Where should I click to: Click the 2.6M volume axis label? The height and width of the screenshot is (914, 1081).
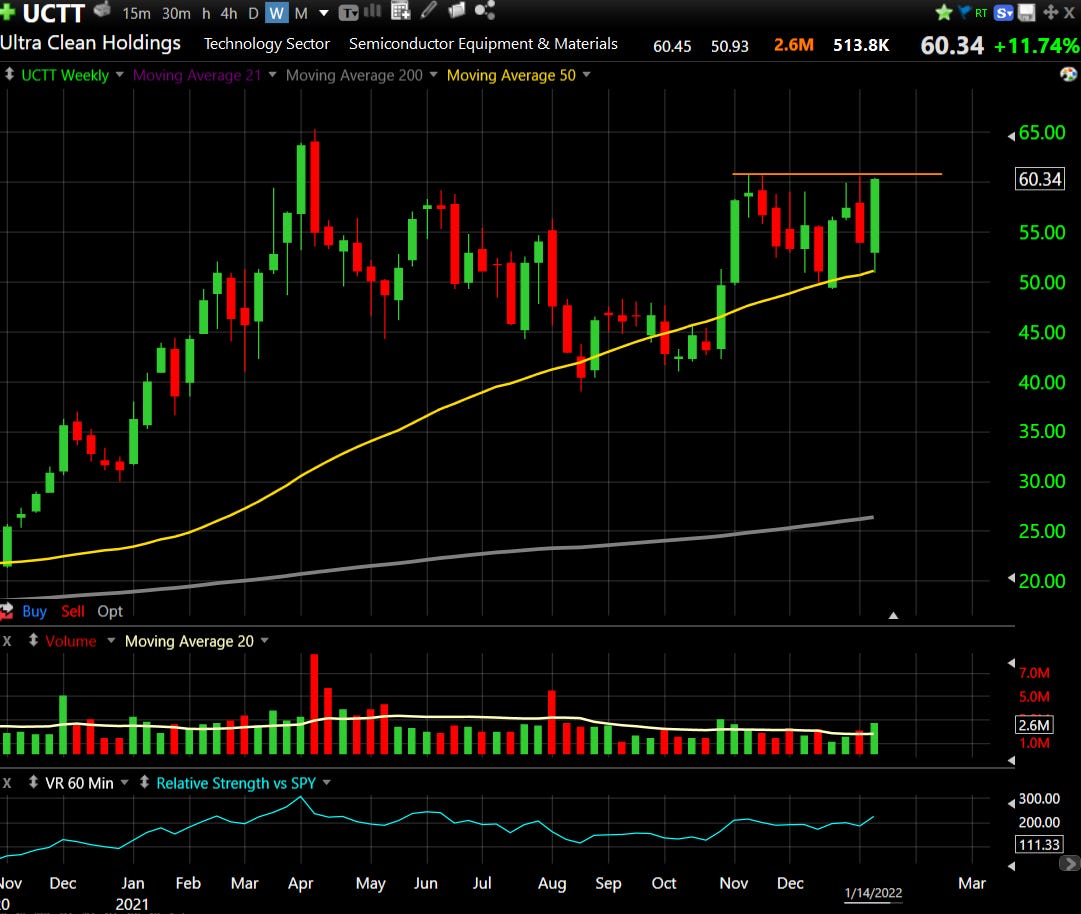pyautogui.click(x=1033, y=725)
